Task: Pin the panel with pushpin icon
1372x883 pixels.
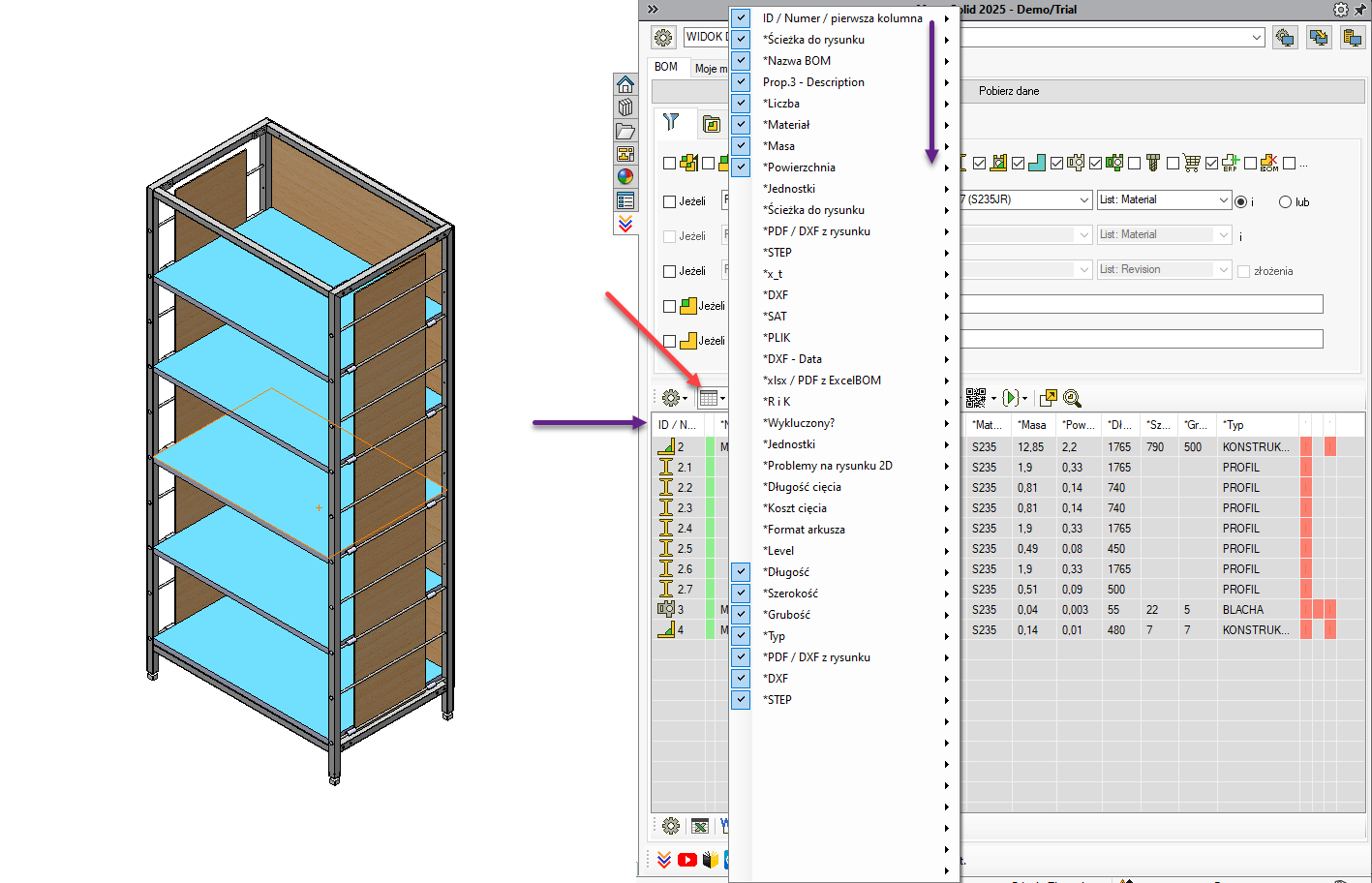Action: click(x=1360, y=9)
